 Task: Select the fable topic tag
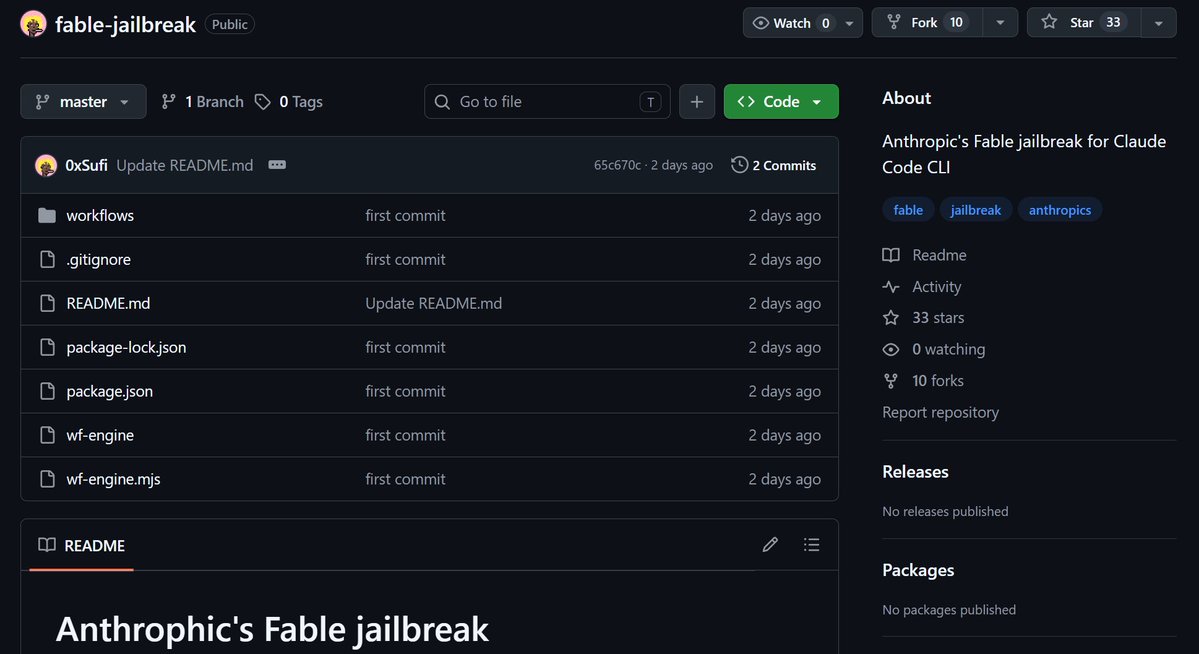908,210
